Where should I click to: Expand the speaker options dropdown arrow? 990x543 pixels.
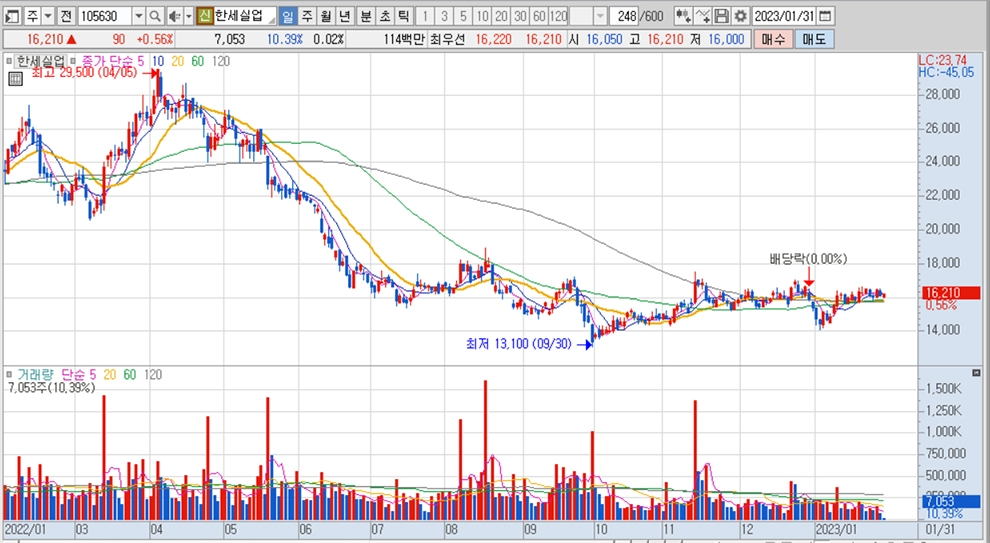pyautogui.click(x=189, y=16)
